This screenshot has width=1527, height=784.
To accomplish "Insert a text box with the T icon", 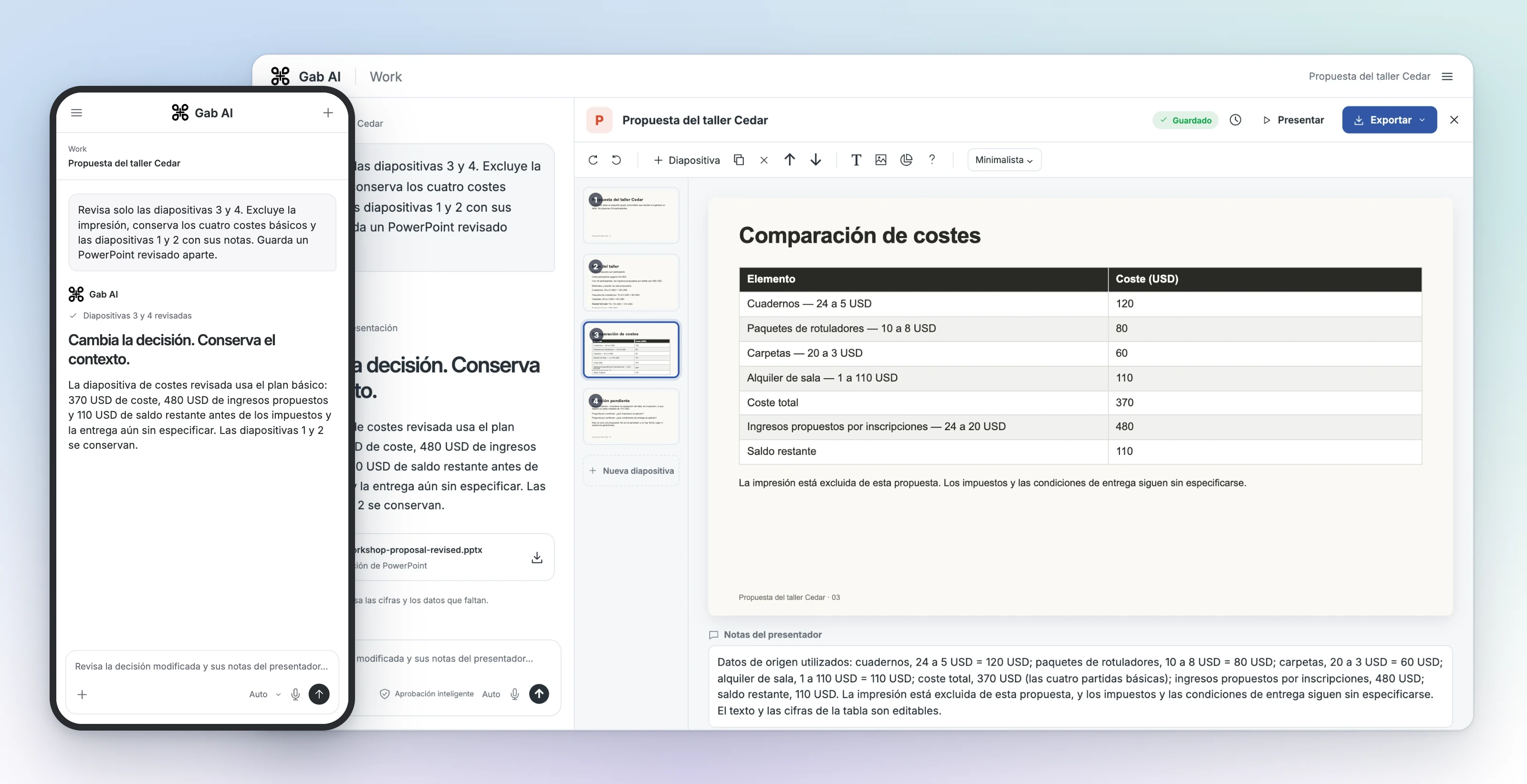I will [856, 160].
